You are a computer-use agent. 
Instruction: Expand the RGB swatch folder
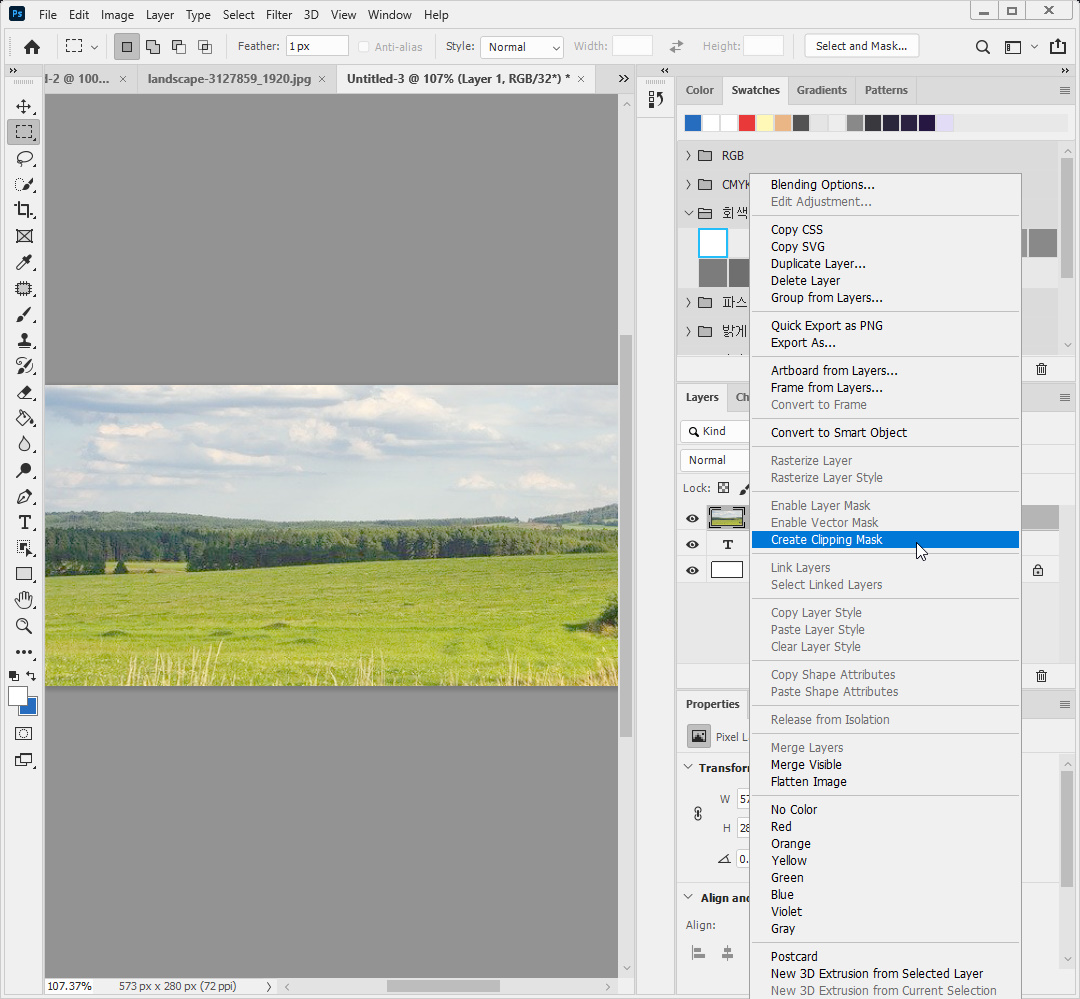pos(688,156)
